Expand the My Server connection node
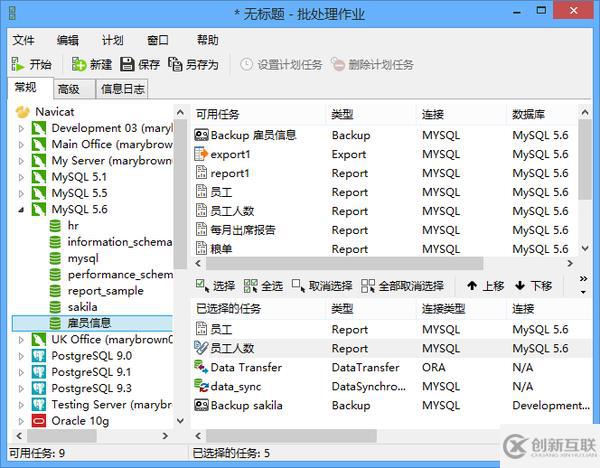Viewport: 600px width, 468px height. coord(21,161)
